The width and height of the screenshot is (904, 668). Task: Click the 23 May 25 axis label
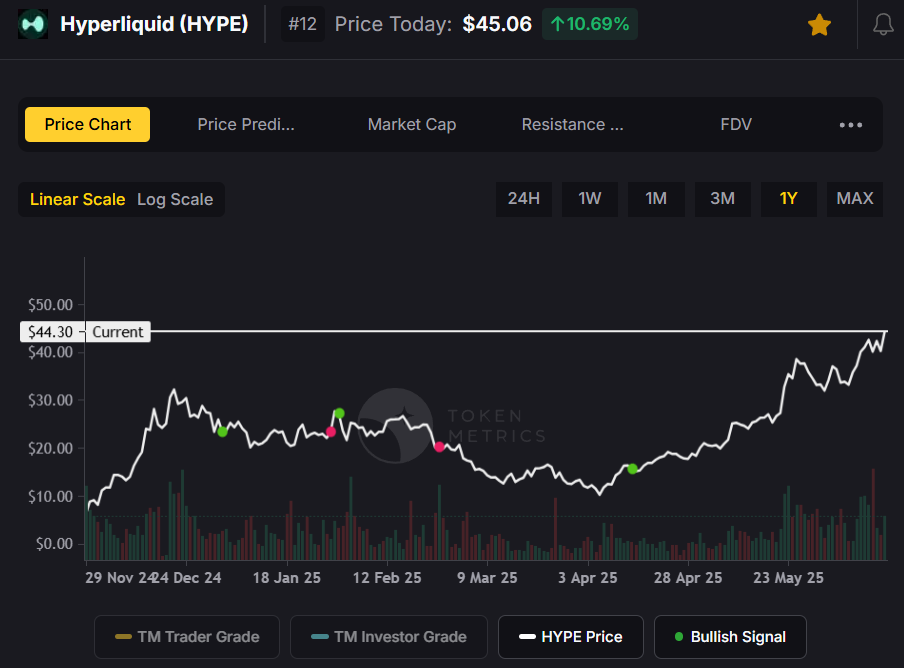pyautogui.click(x=788, y=578)
